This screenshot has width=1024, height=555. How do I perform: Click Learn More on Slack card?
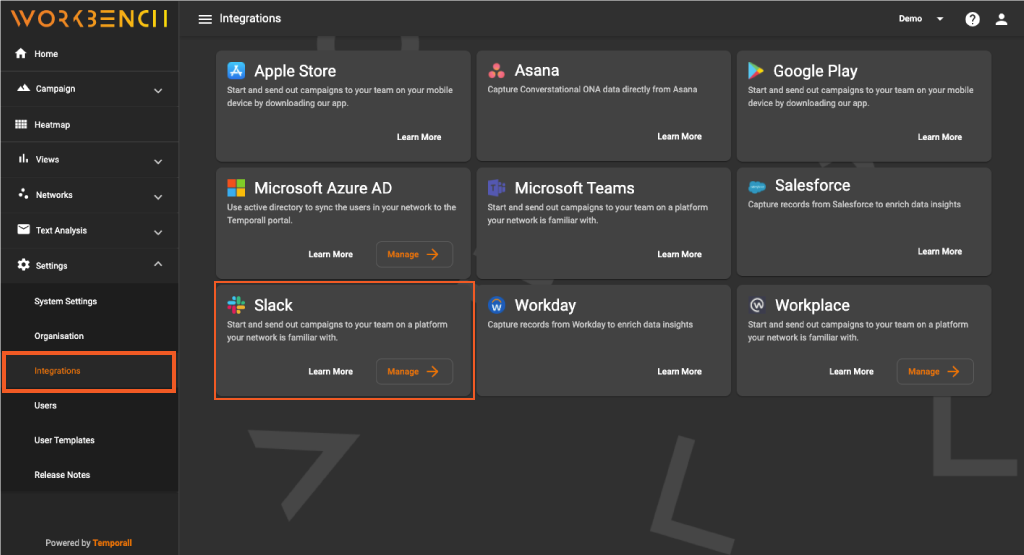pyautogui.click(x=330, y=372)
